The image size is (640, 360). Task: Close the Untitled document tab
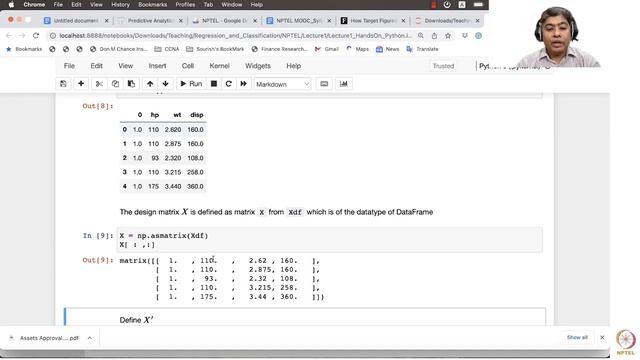[107, 20]
